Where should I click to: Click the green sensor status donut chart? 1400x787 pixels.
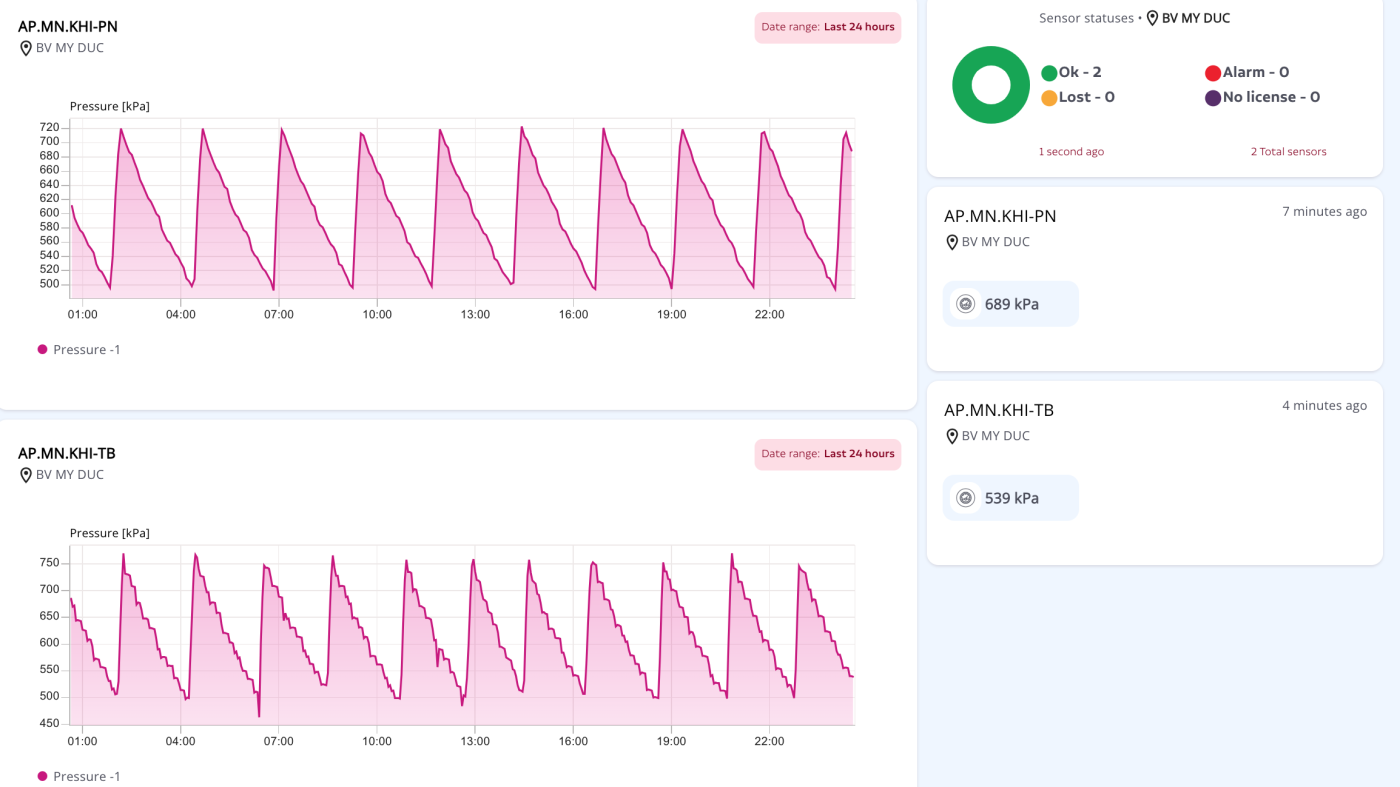991,85
